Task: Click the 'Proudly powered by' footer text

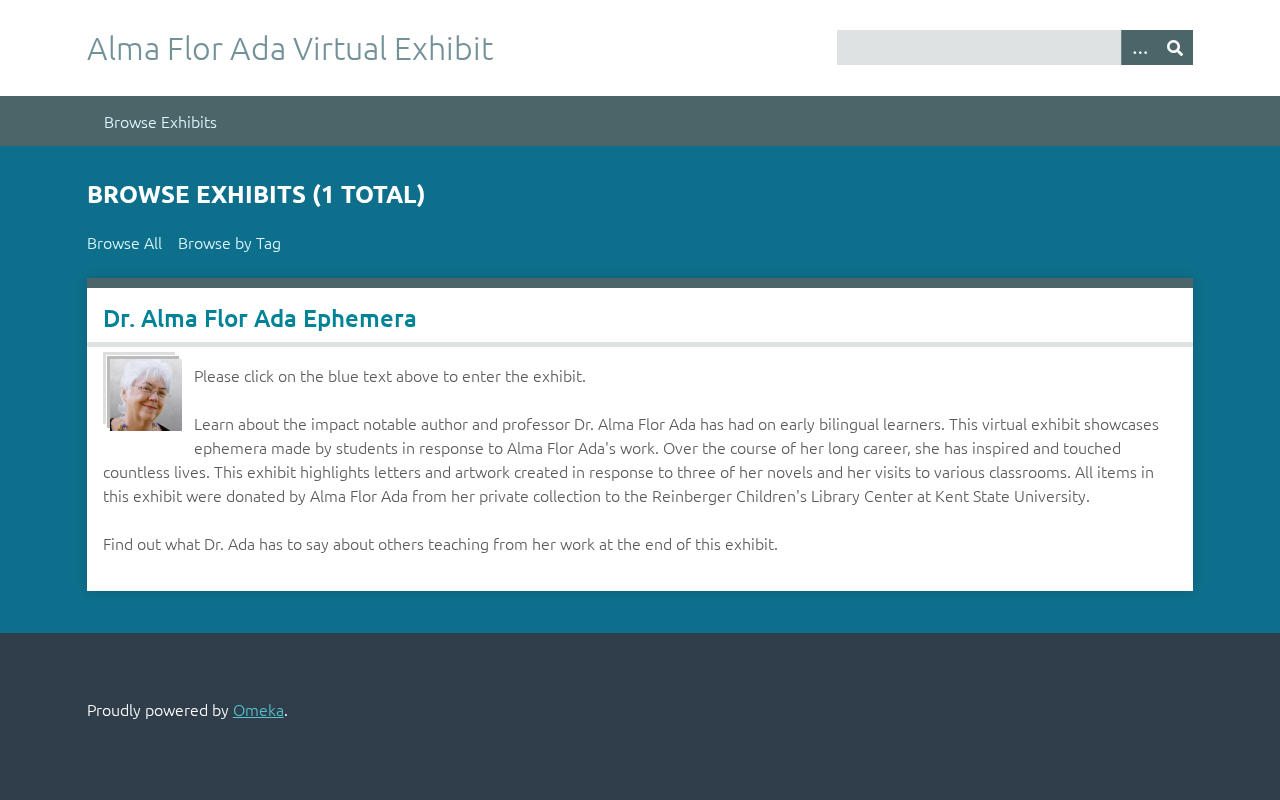Action: [x=158, y=710]
